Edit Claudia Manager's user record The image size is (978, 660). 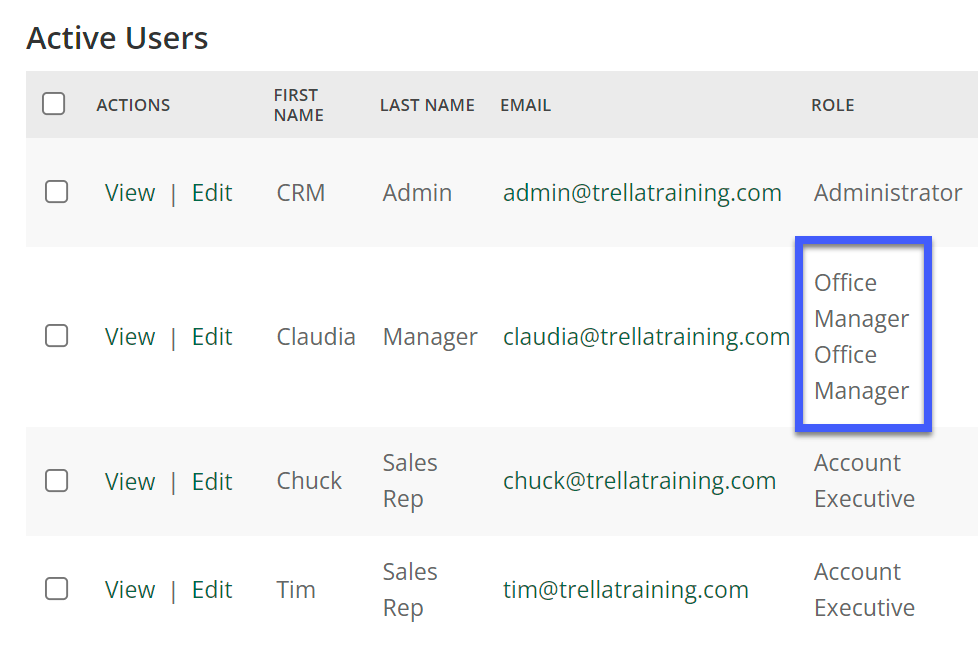click(212, 337)
